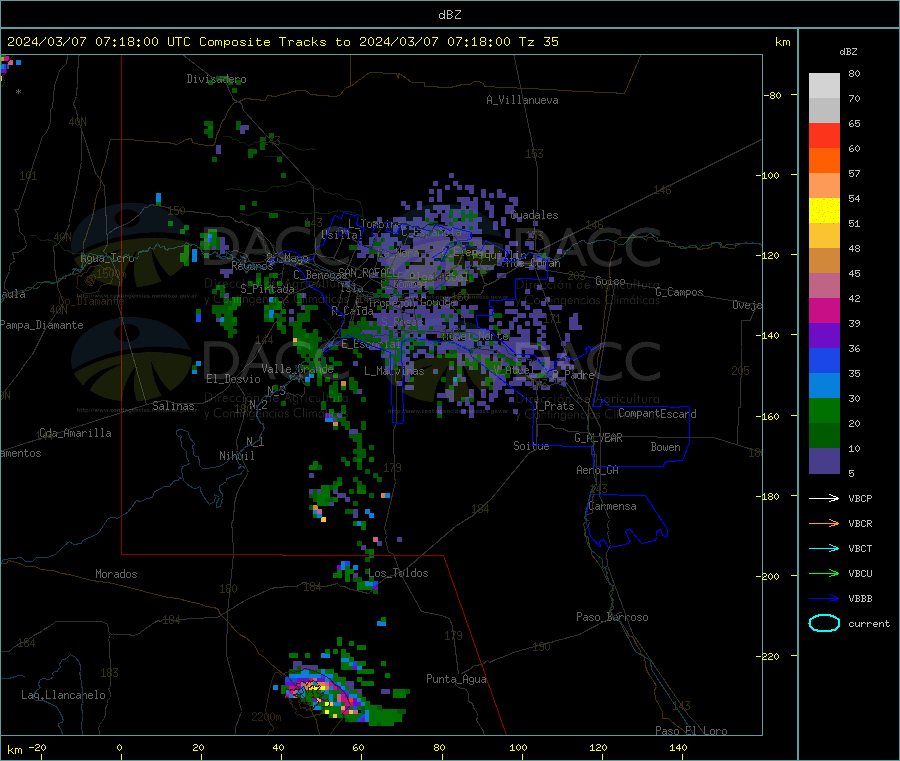Click the Carmensa place label
Screen dimensions: 900x761
(612, 506)
